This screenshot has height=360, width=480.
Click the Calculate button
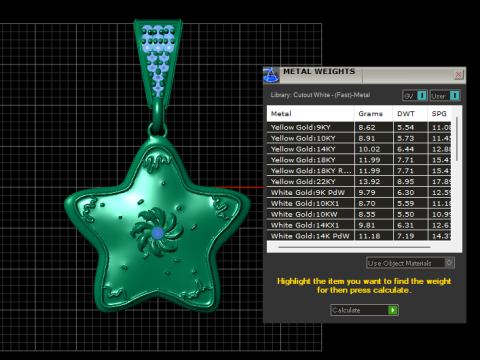[364, 310]
